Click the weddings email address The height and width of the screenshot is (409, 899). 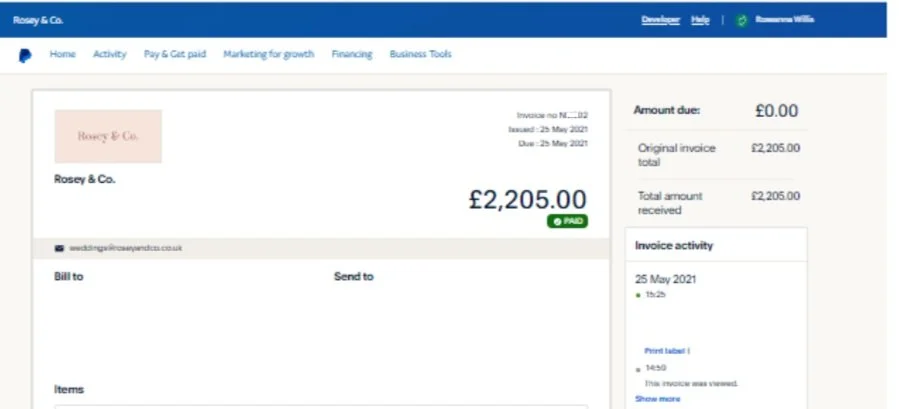pos(126,248)
